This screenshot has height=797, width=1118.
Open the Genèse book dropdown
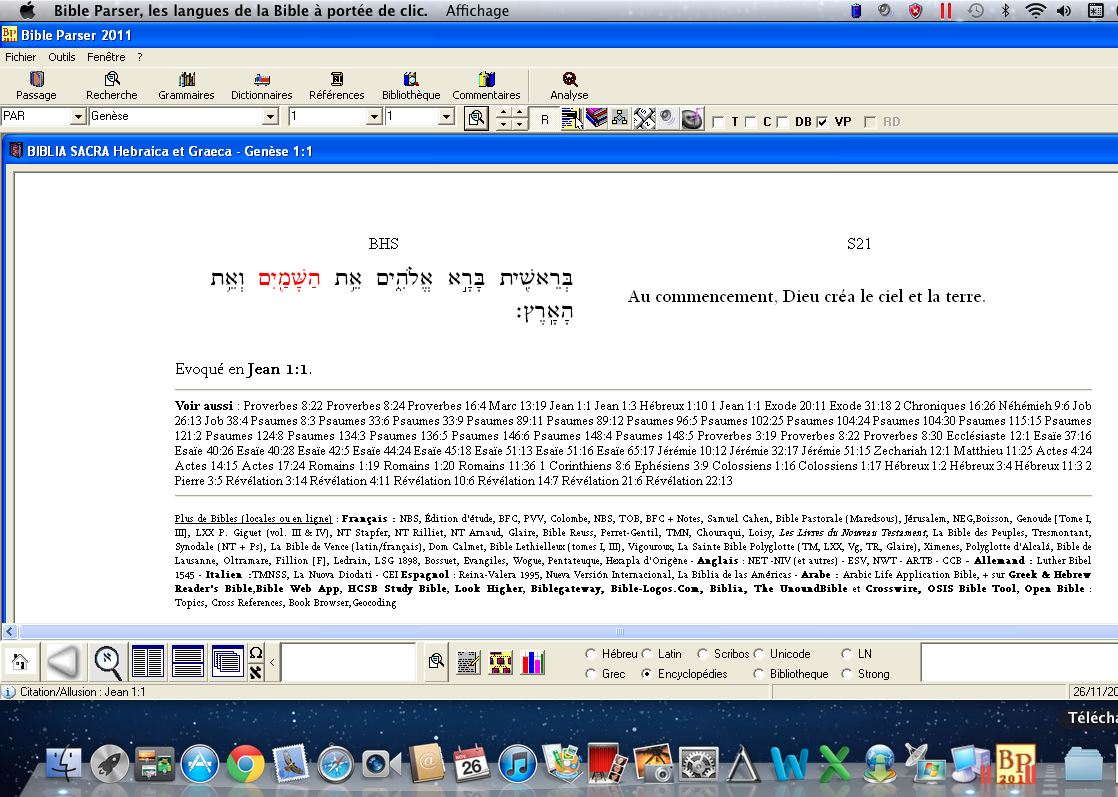(270, 116)
